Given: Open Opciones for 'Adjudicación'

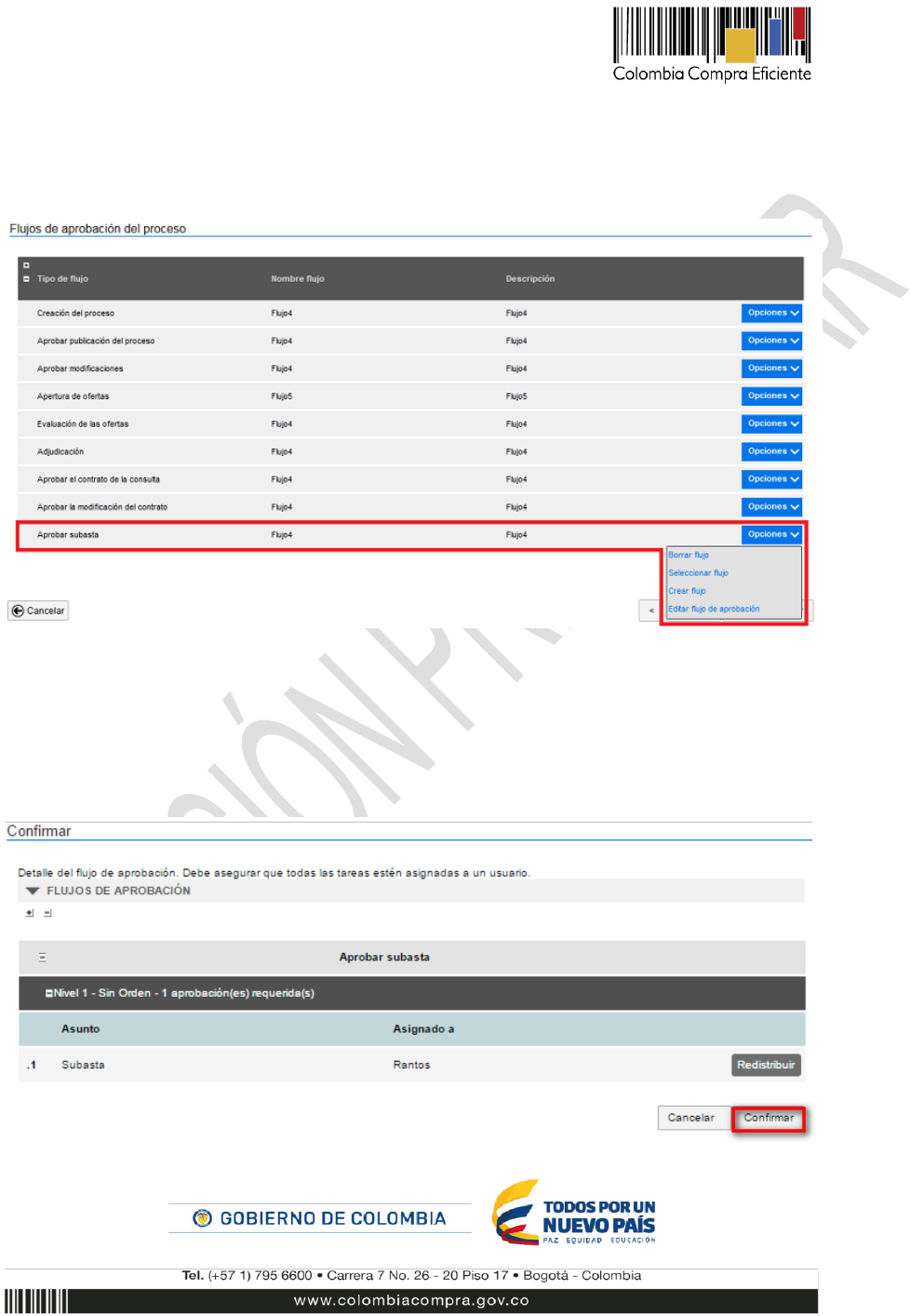Looking at the screenshot, I should 771,451.
